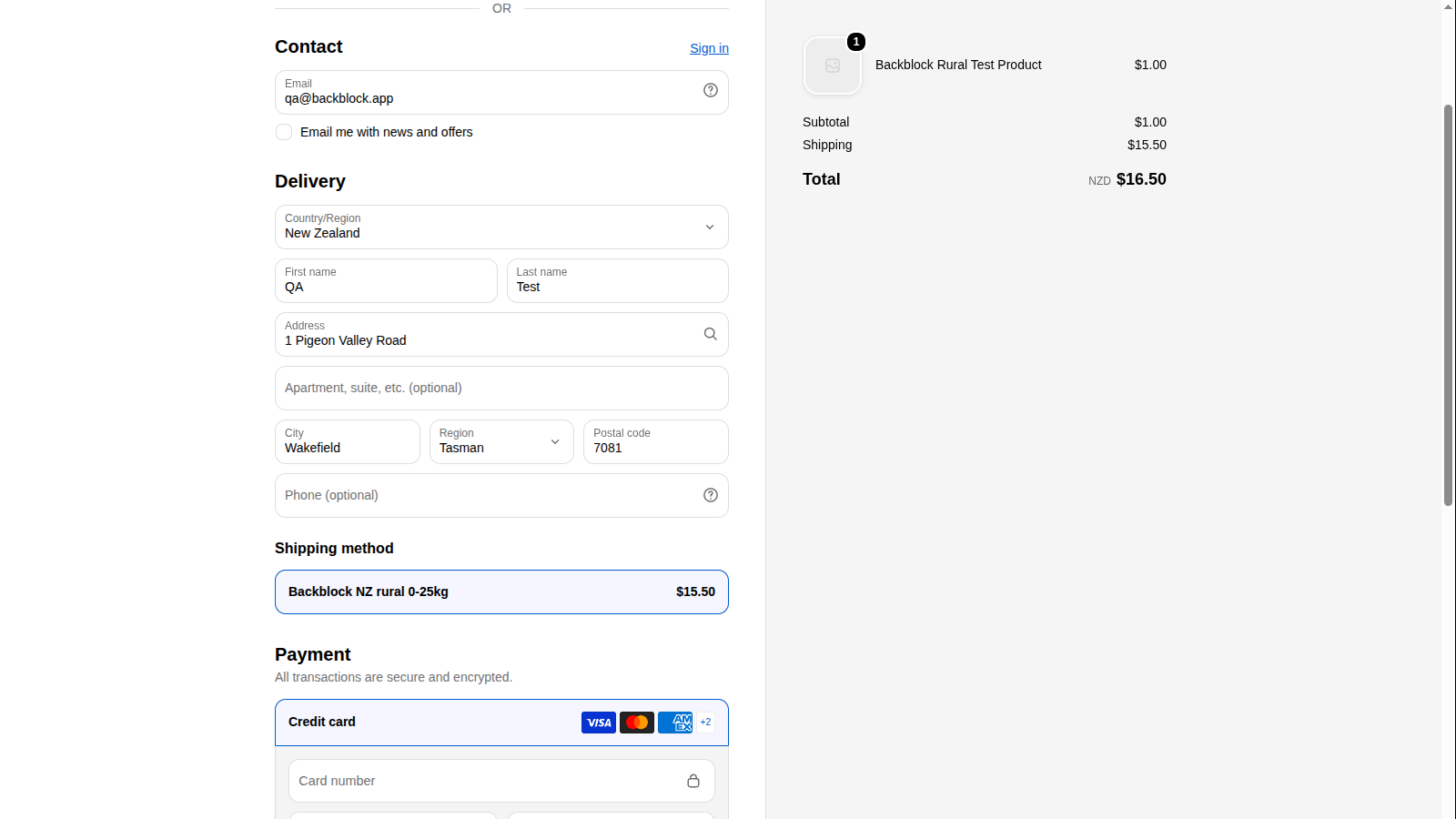This screenshot has width=1456, height=819.
Task: Click the address search magnifier icon
Action: click(711, 334)
